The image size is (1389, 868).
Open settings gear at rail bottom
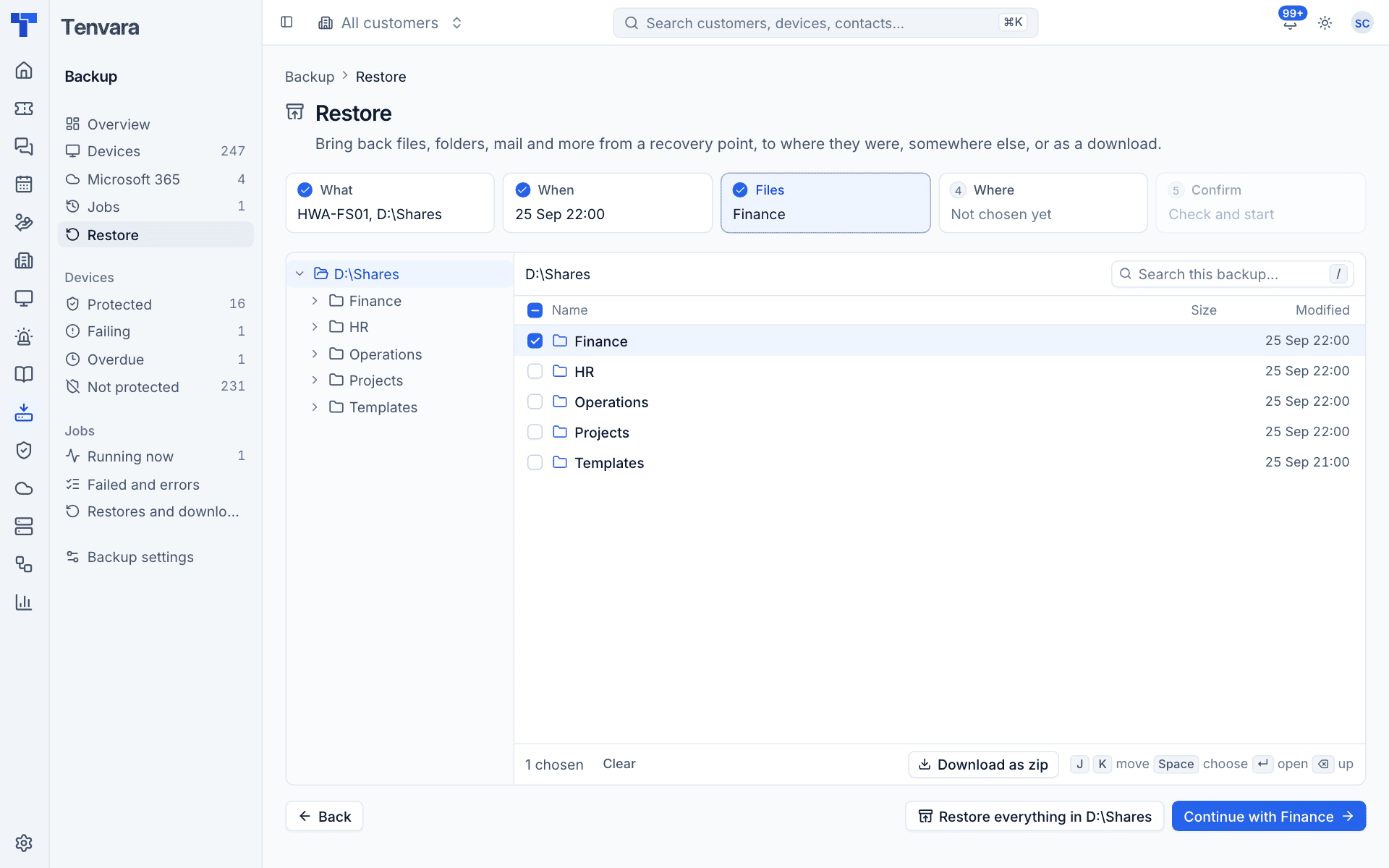point(24,843)
